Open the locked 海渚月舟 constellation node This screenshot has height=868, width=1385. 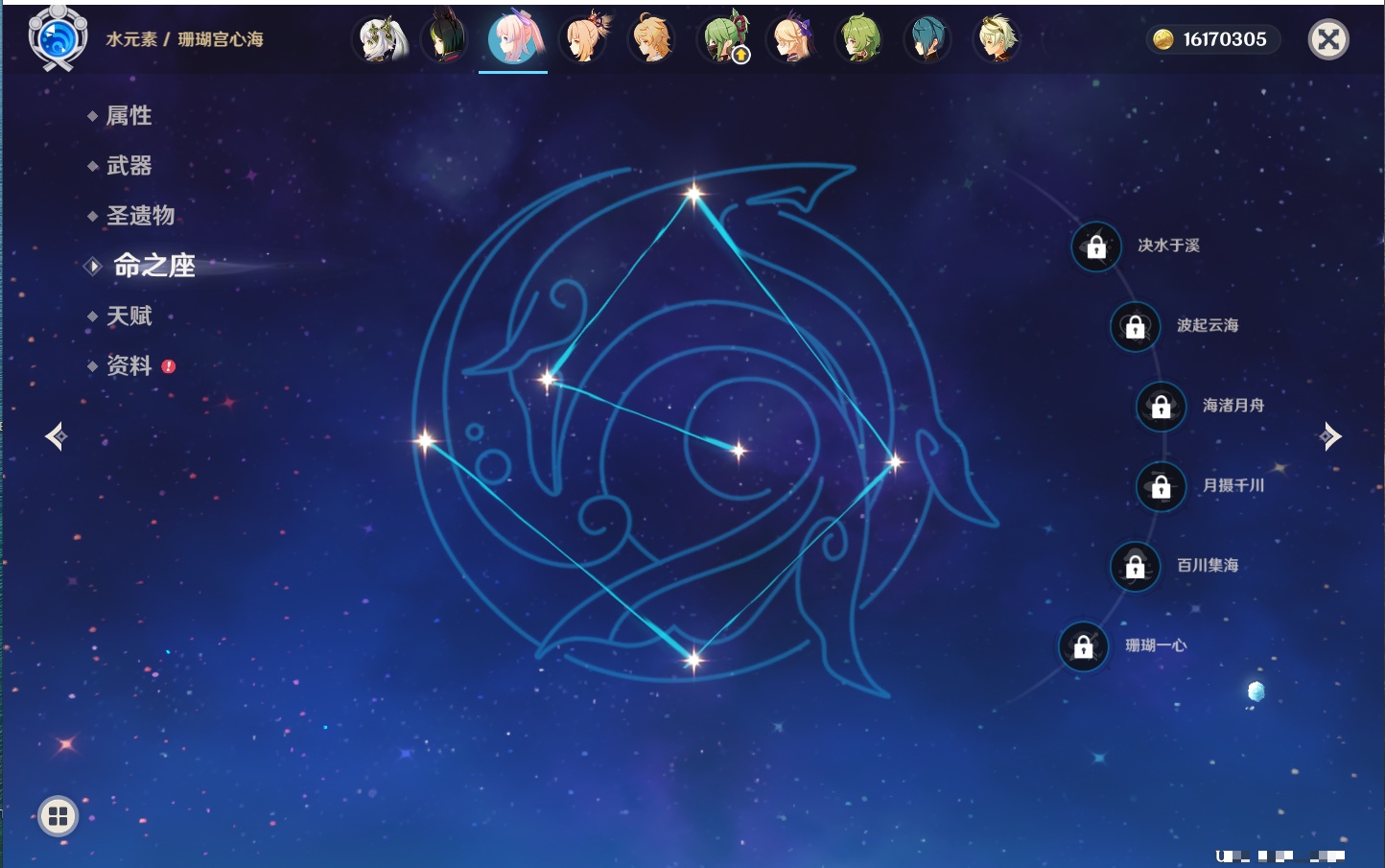pyautogui.click(x=1162, y=407)
